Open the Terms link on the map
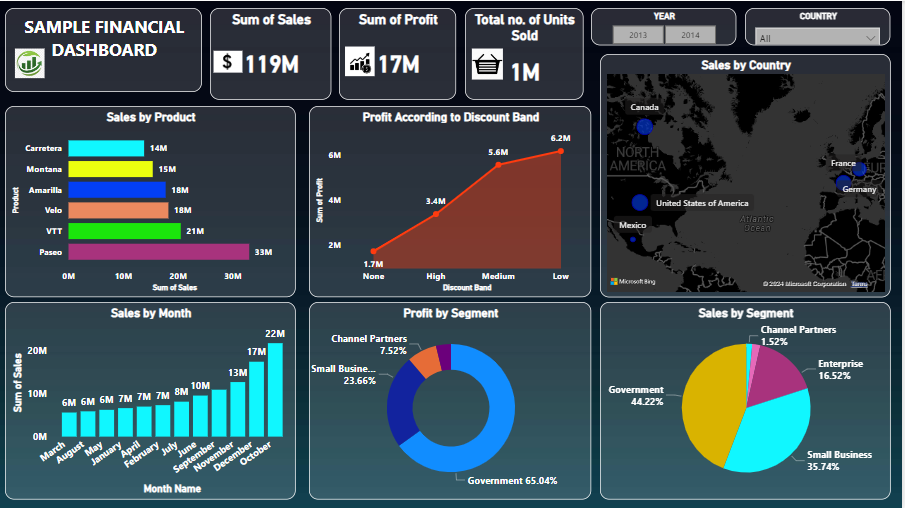 [859, 284]
